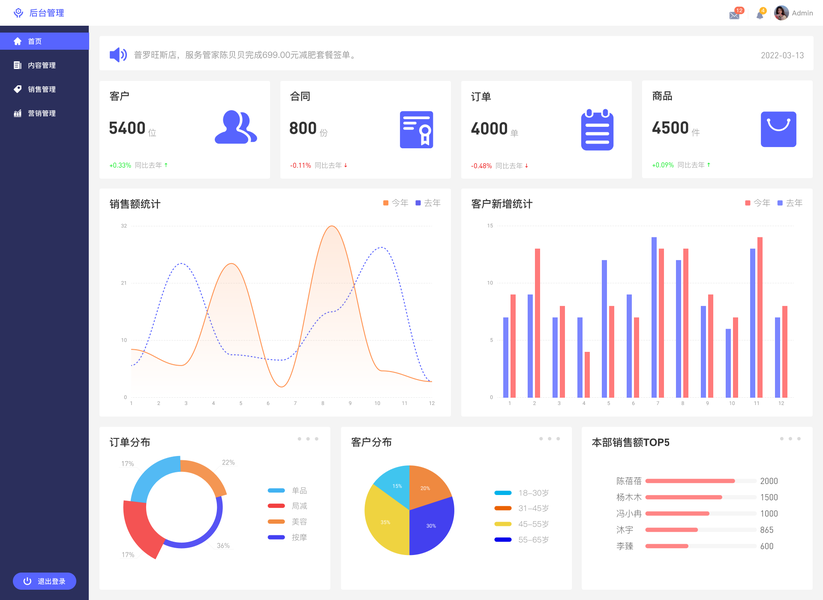
Task: Click the date 2022-03-13
Action: click(782, 55)
